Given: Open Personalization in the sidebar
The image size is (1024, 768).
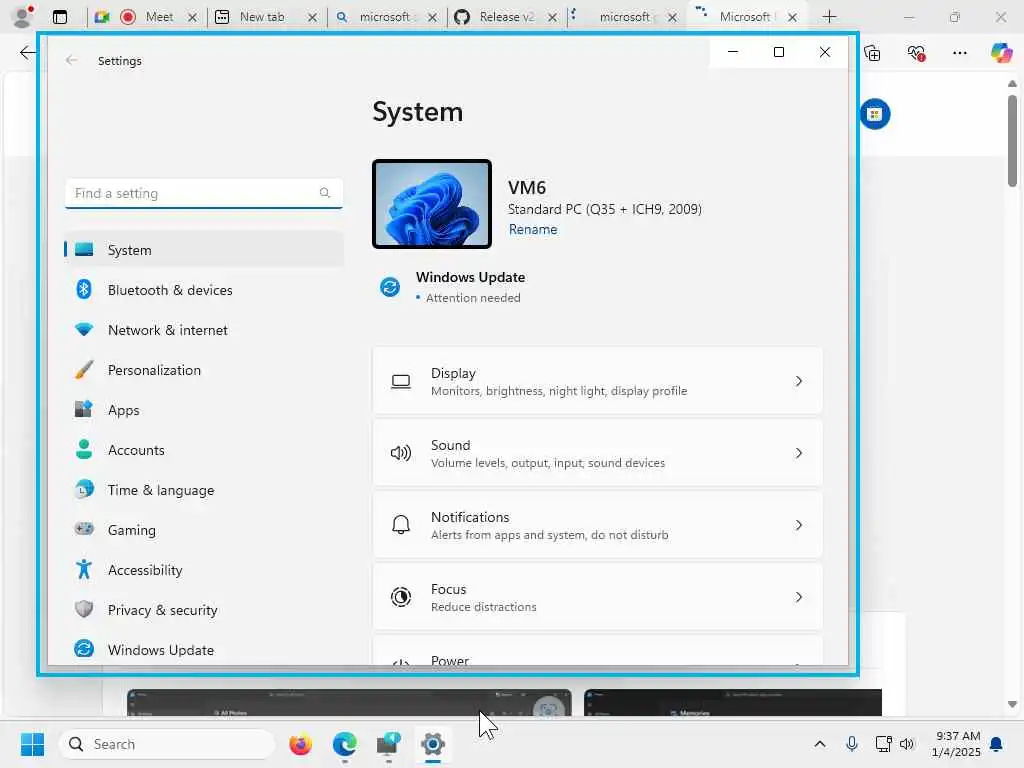Looking at the screenshot, I should [204, 370].
